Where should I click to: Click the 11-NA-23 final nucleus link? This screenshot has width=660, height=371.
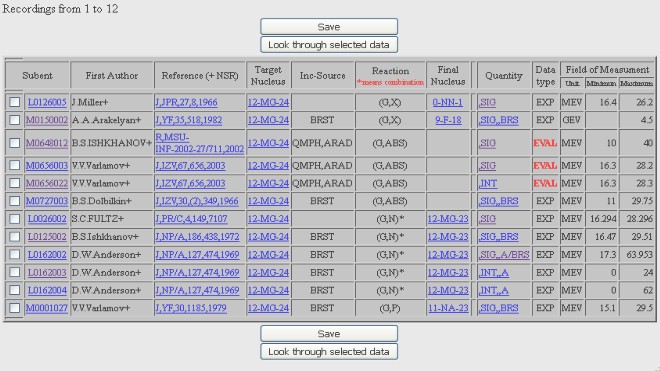[448, 308]
